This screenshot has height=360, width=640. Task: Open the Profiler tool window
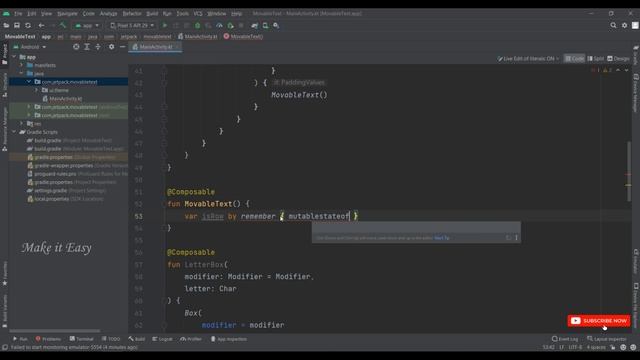191,339
